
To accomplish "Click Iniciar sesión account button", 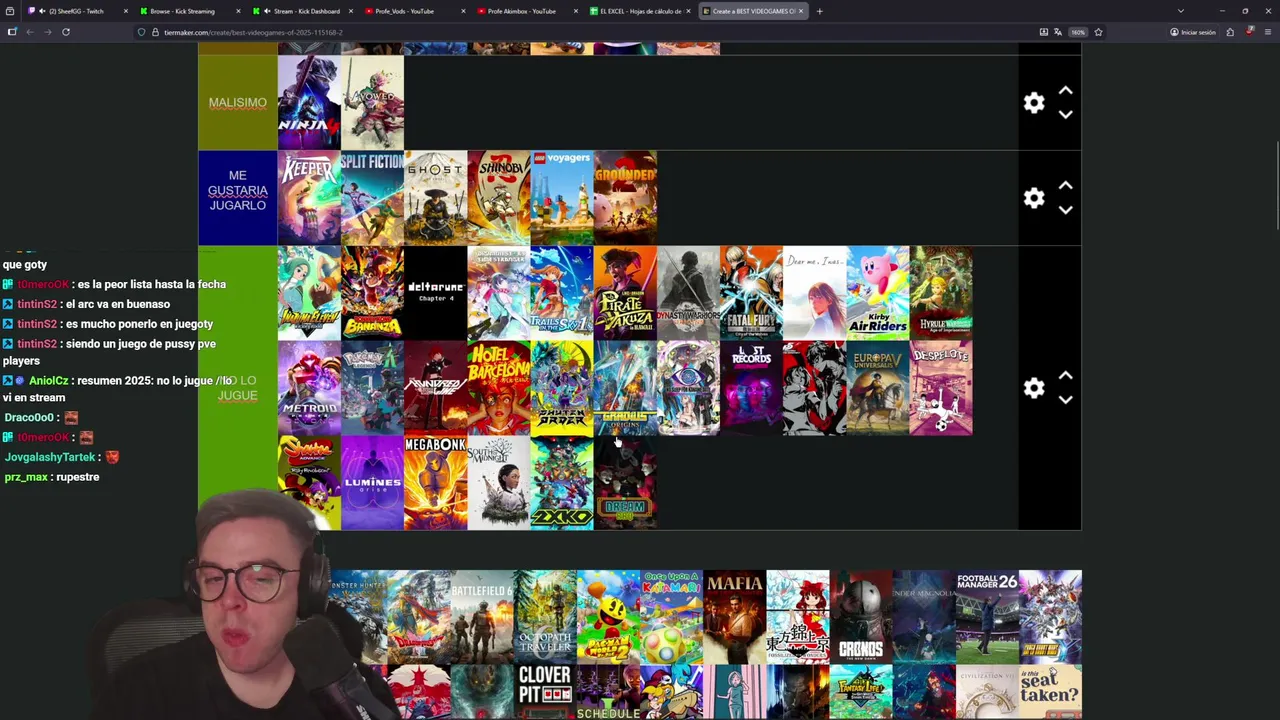I will [1193, 32].
